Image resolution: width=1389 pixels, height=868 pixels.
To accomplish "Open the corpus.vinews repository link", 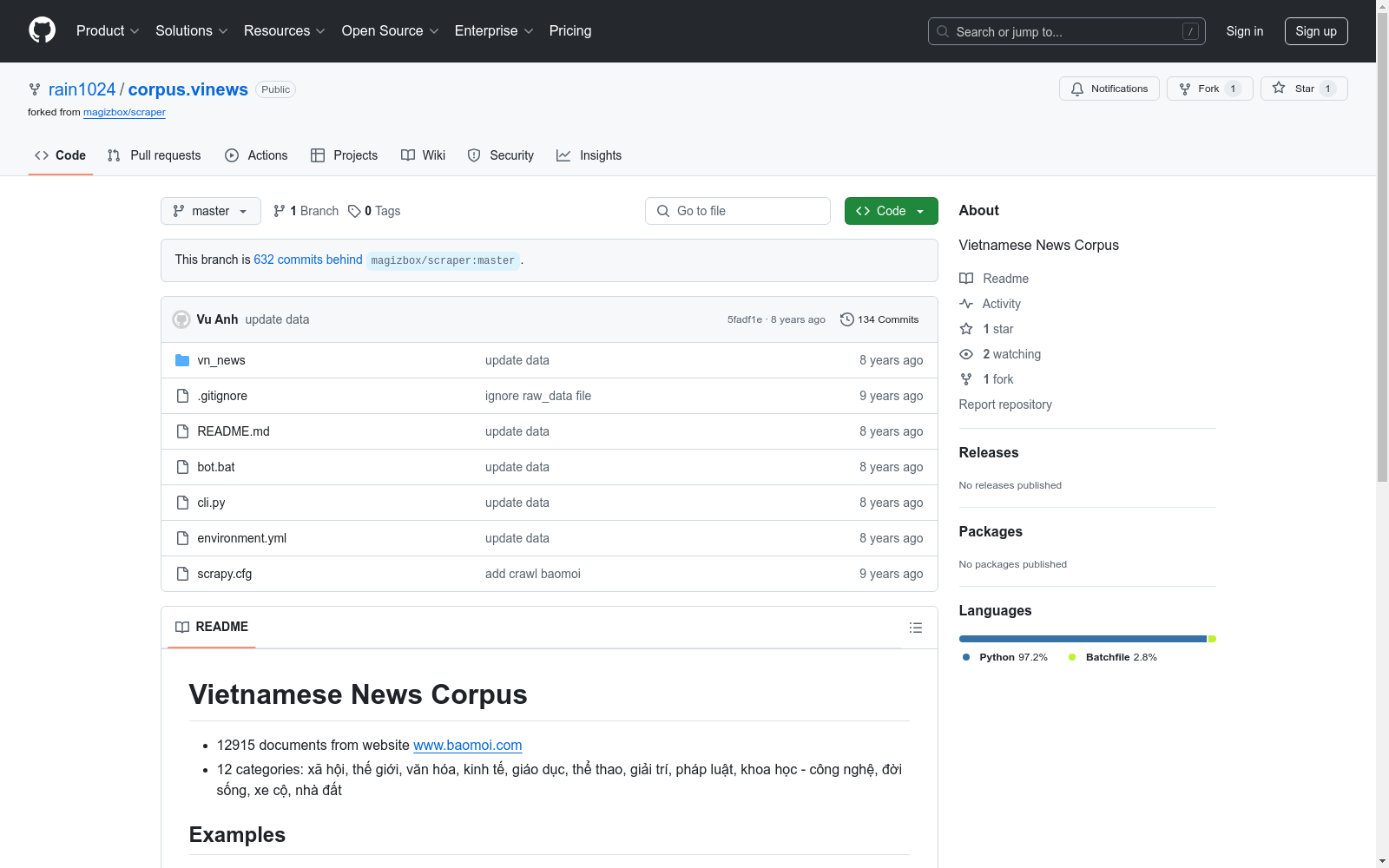I will (x=188, y=89).
